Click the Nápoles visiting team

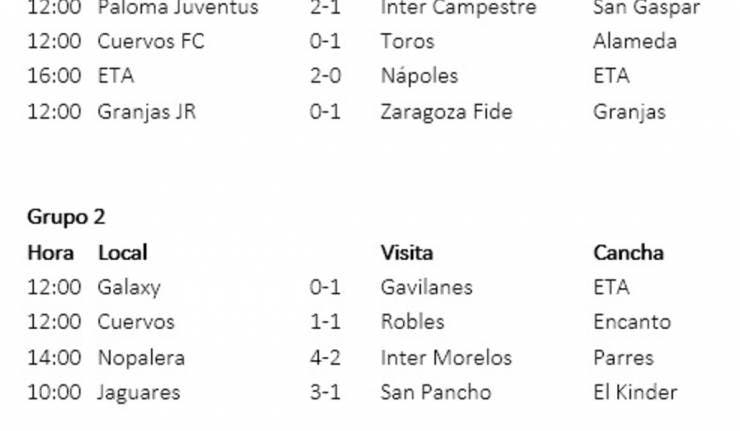419,77
